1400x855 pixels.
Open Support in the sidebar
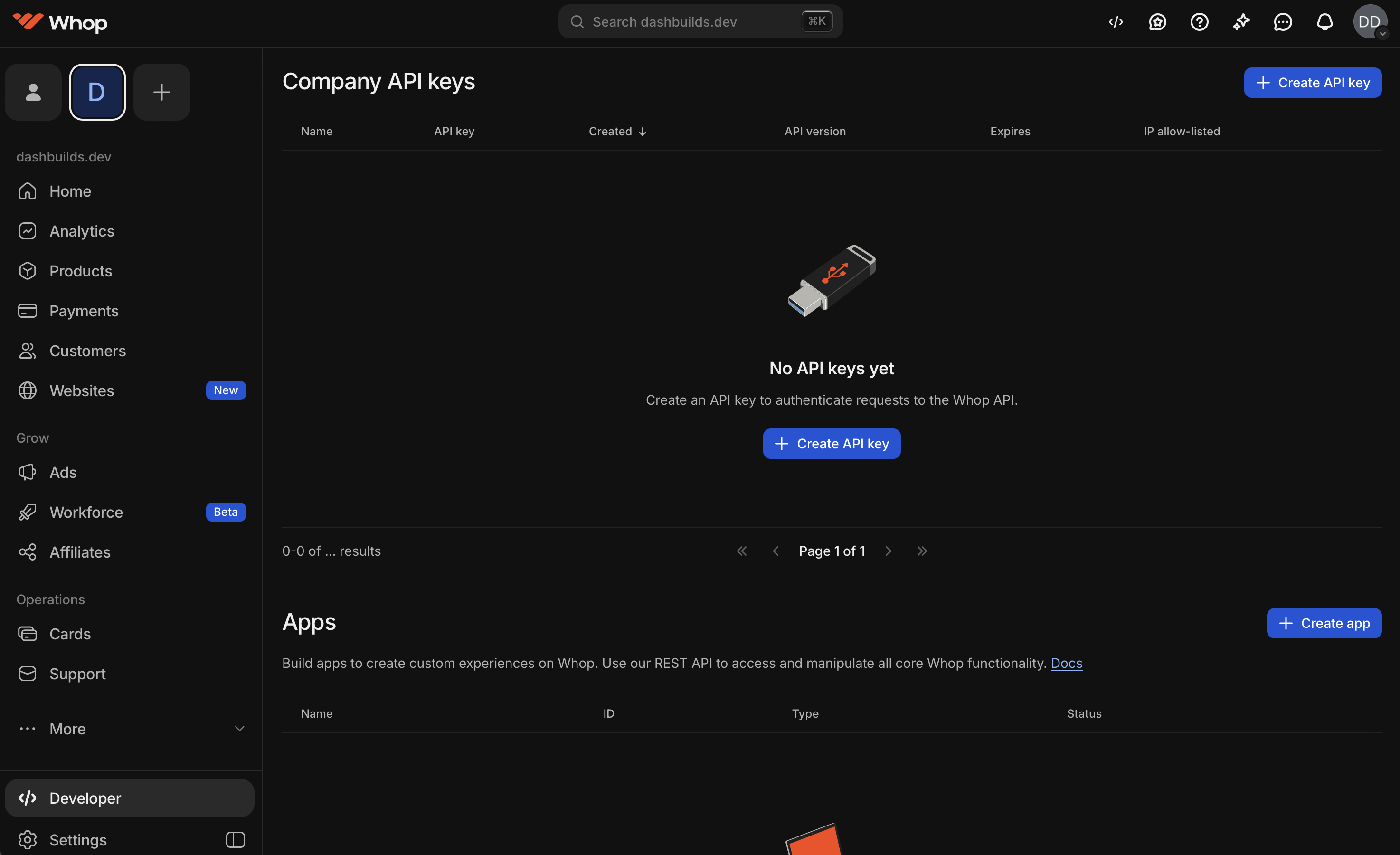click(130, 674)
